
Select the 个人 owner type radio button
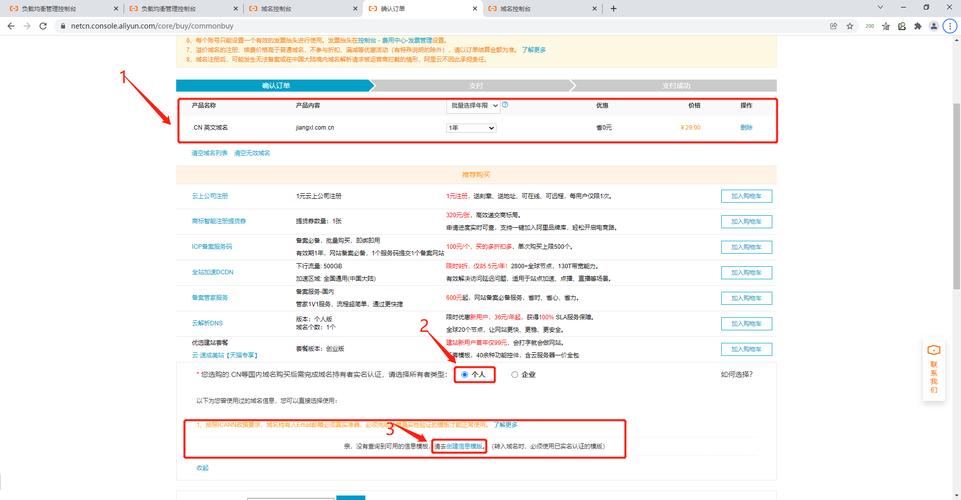tap(464, 374)
